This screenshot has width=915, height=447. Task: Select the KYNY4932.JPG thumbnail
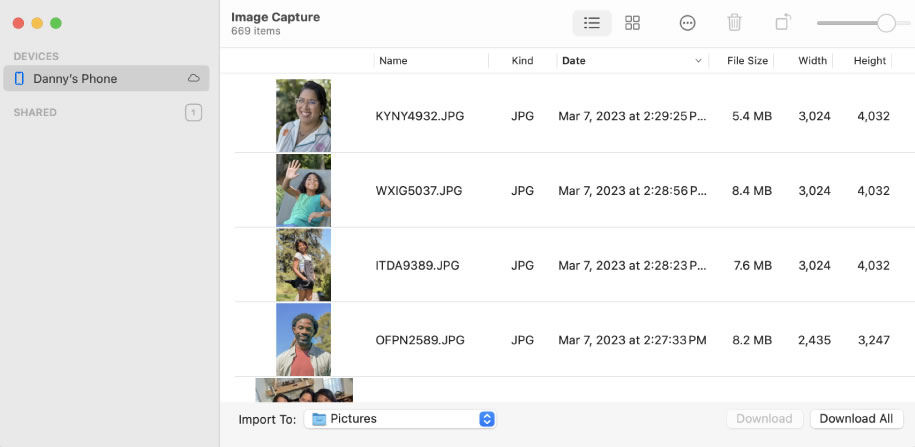303,116
